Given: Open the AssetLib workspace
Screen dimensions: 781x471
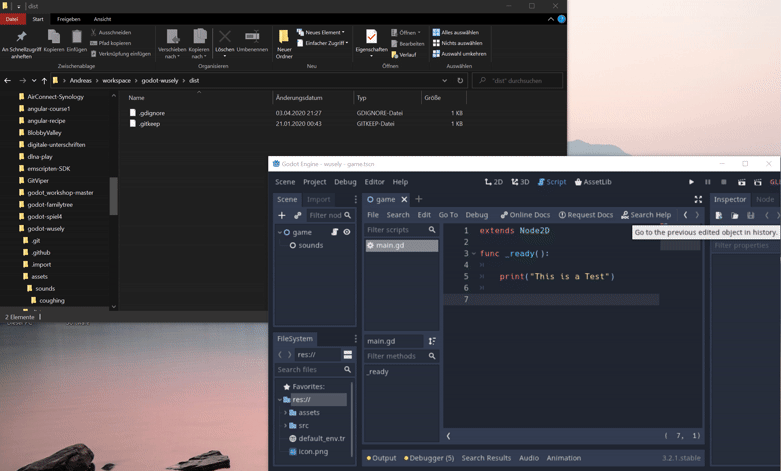Looking at the screenshot, I should [593, 182].
